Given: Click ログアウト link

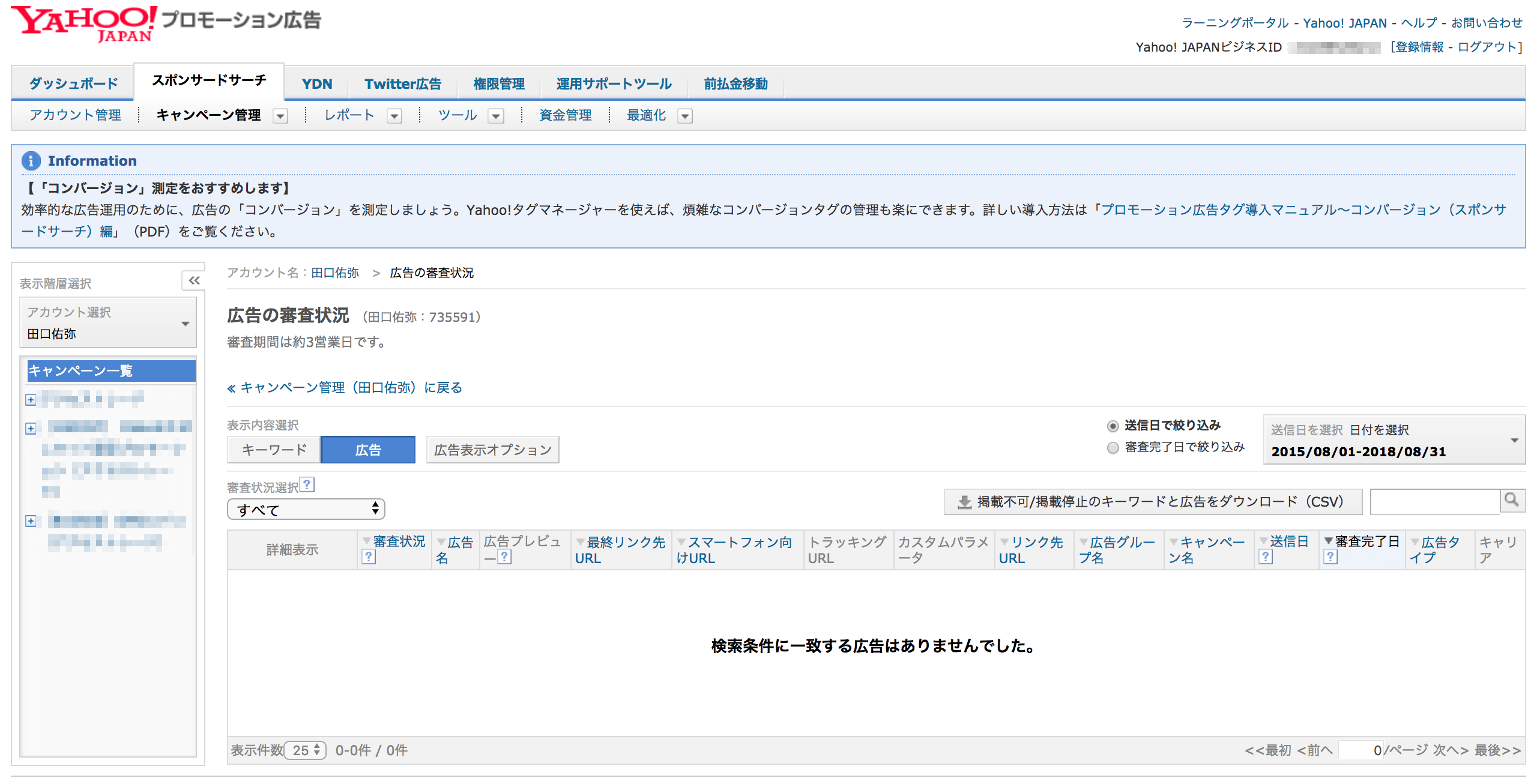Looking at the screenshot, I should point(1487,47).
